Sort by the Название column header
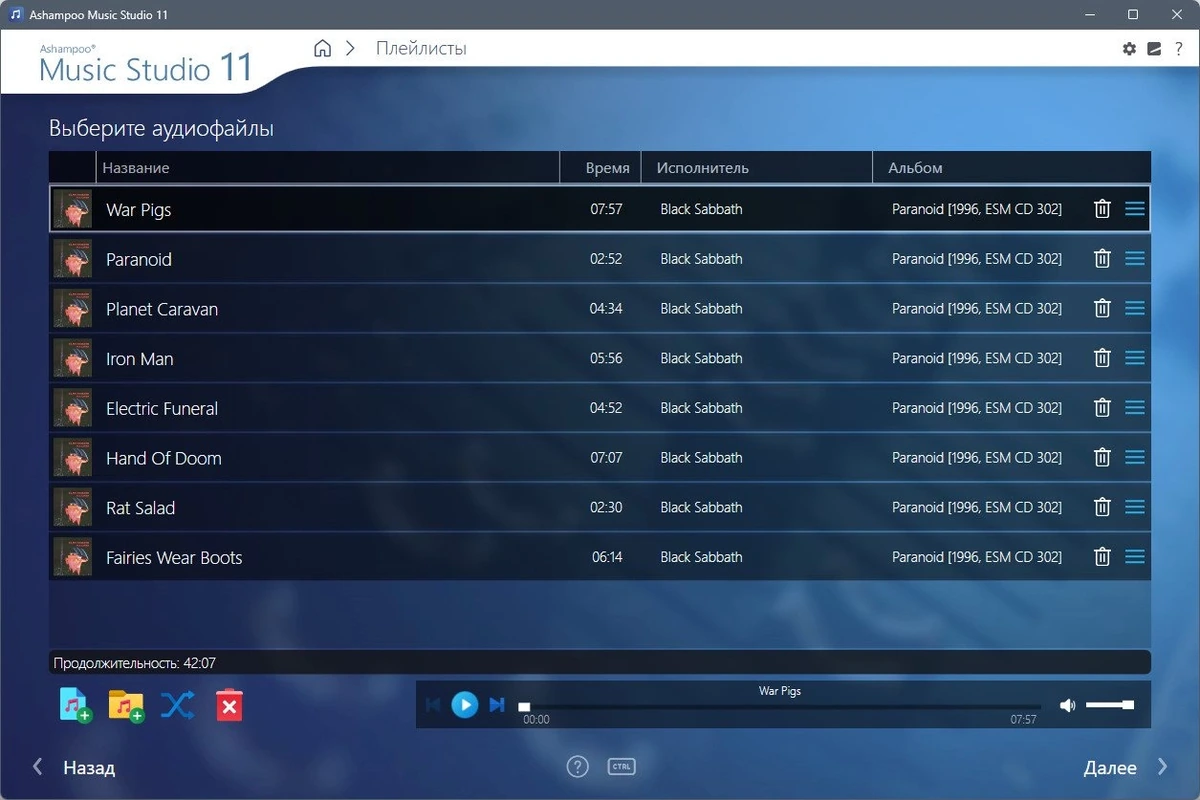This screenshot has width=1200, height=800. [327, 168]
